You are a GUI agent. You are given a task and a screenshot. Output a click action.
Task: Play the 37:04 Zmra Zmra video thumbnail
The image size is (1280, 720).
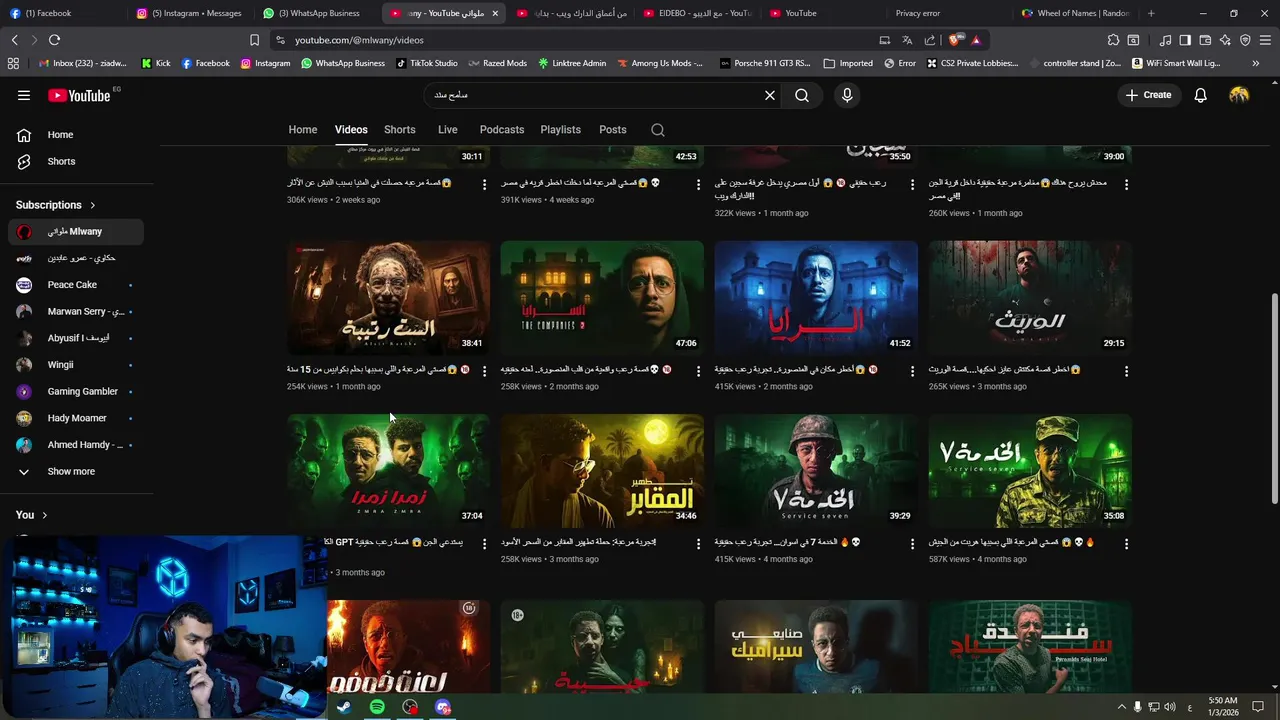(388, 470)
